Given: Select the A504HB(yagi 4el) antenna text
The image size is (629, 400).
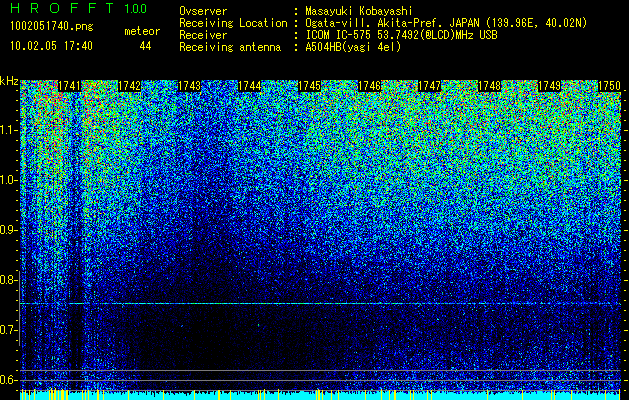Looking at the screenshot, I should point(353,47).
